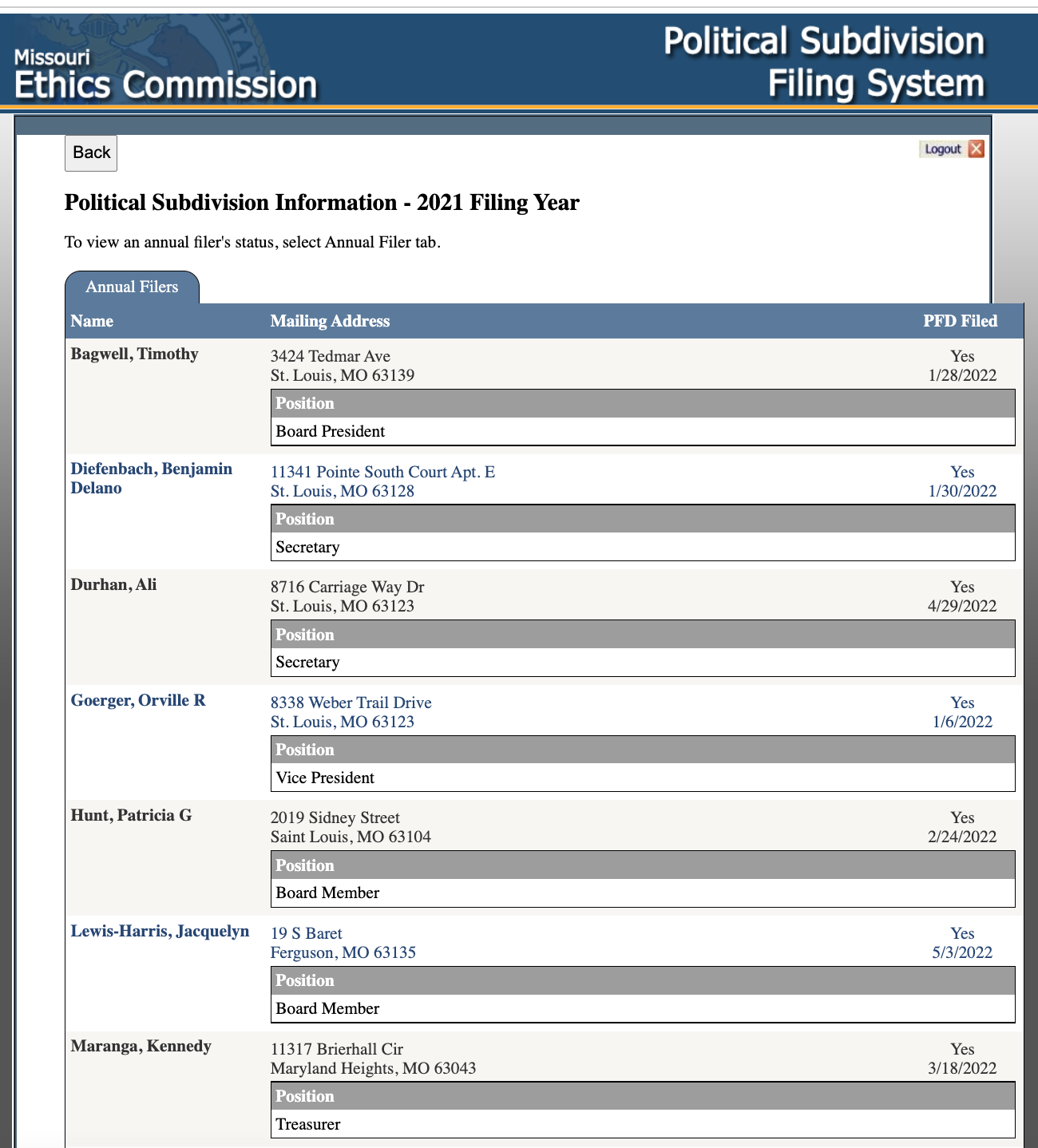Click the Mailing Address column header

point(330,321)
